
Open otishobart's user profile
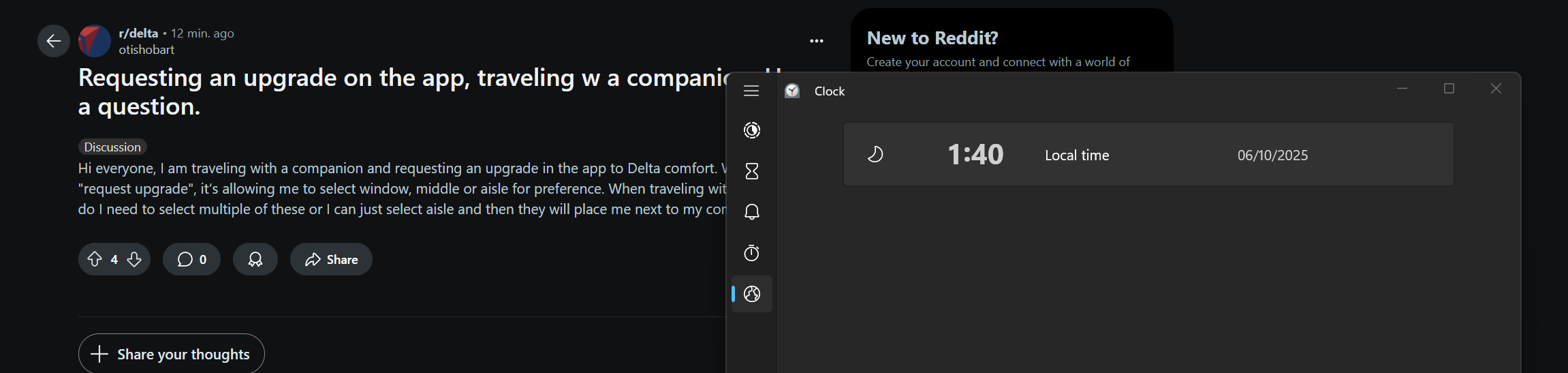146,50
